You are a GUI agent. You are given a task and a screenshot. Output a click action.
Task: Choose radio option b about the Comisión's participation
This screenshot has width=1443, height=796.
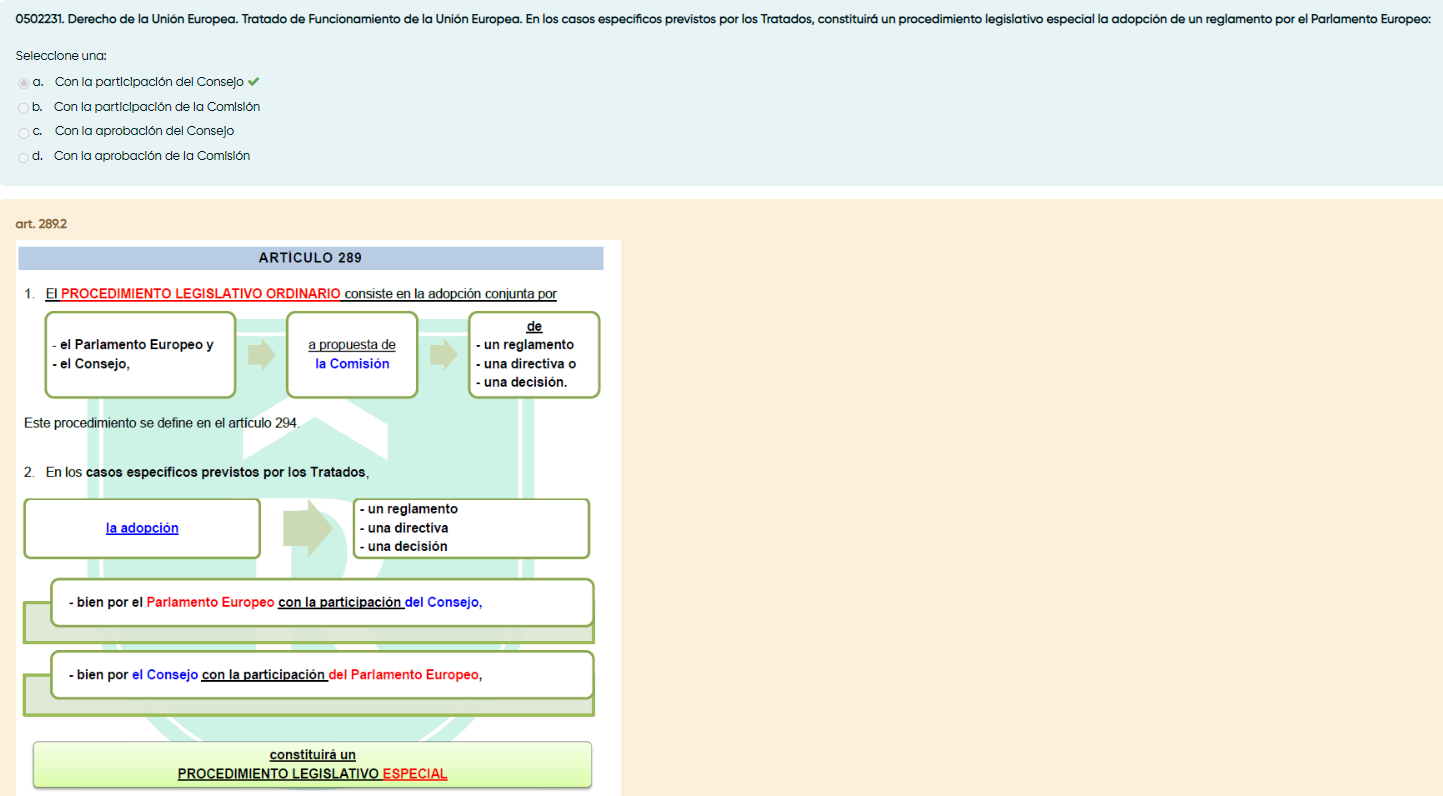(23, 108)
